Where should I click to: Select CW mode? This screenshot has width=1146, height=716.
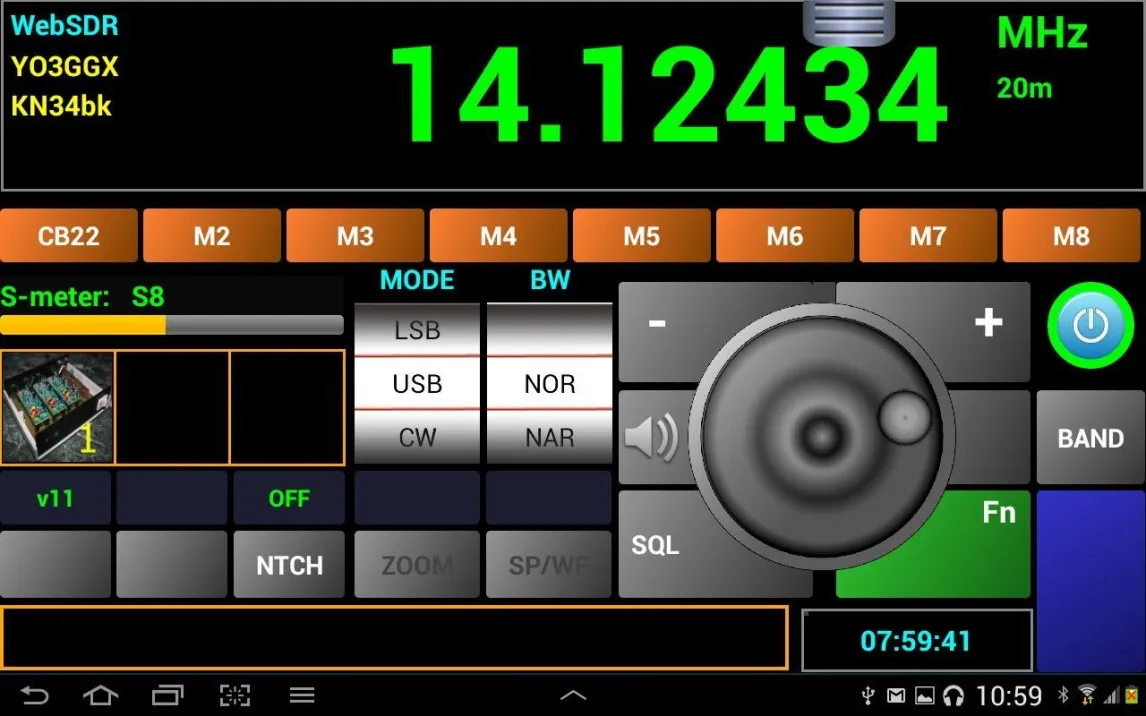point(417,438)
